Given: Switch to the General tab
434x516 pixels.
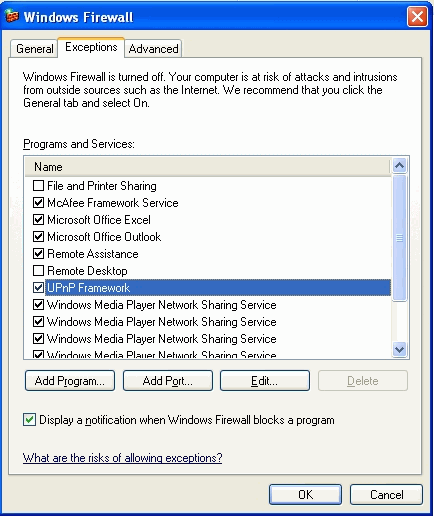Looking at the screenshot, I should [x=34, y=49].
